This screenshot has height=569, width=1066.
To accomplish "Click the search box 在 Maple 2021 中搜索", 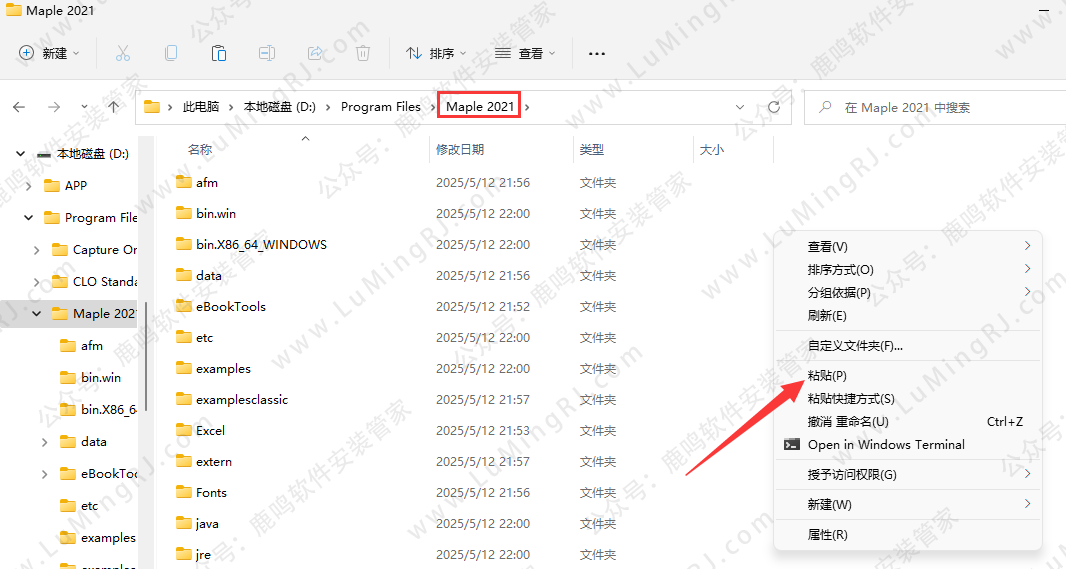I will click(x=935, y=107).
